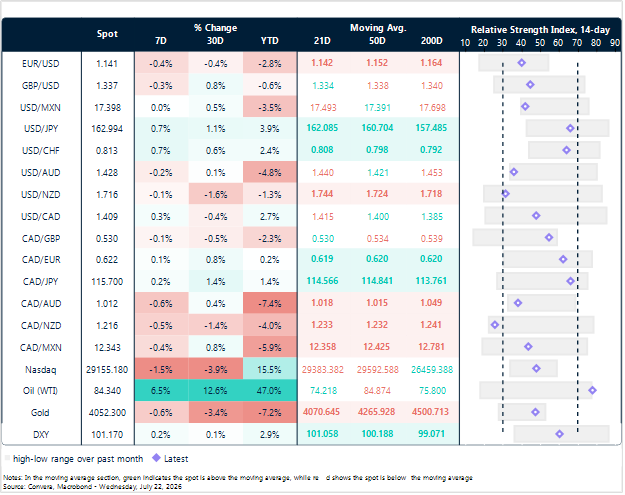Select the Spot column header
The height and width of the screenshot is (495, 625).
tap(108, 34)
